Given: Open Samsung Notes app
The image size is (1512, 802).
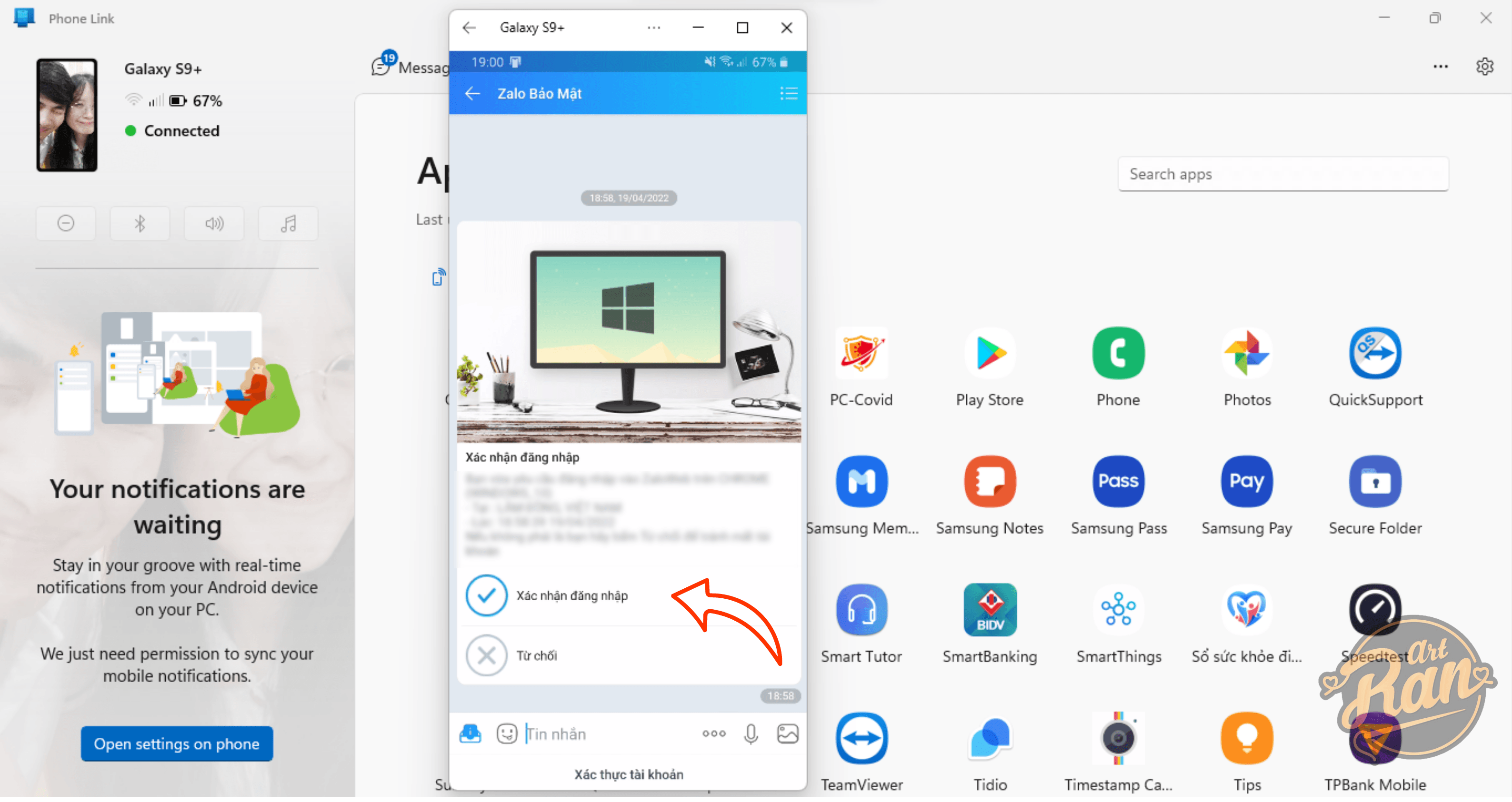Looking at the screenshot, I should [x=990, y=483].
